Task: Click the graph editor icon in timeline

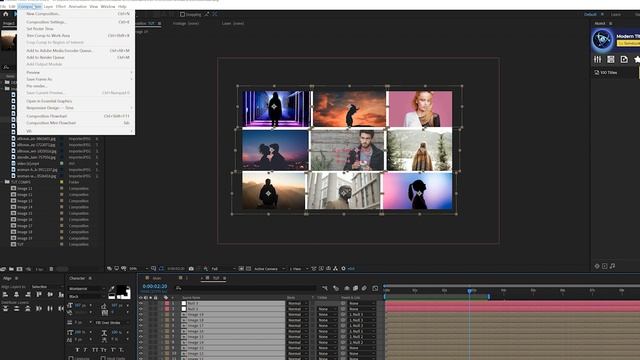Action: [375, 288]
